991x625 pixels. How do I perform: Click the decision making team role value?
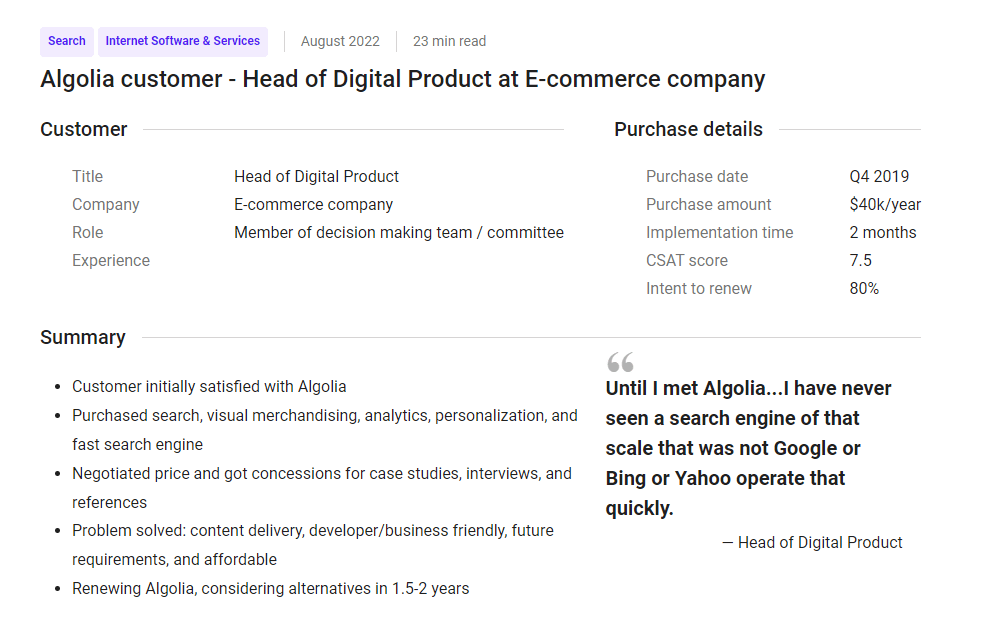[398, 232]
